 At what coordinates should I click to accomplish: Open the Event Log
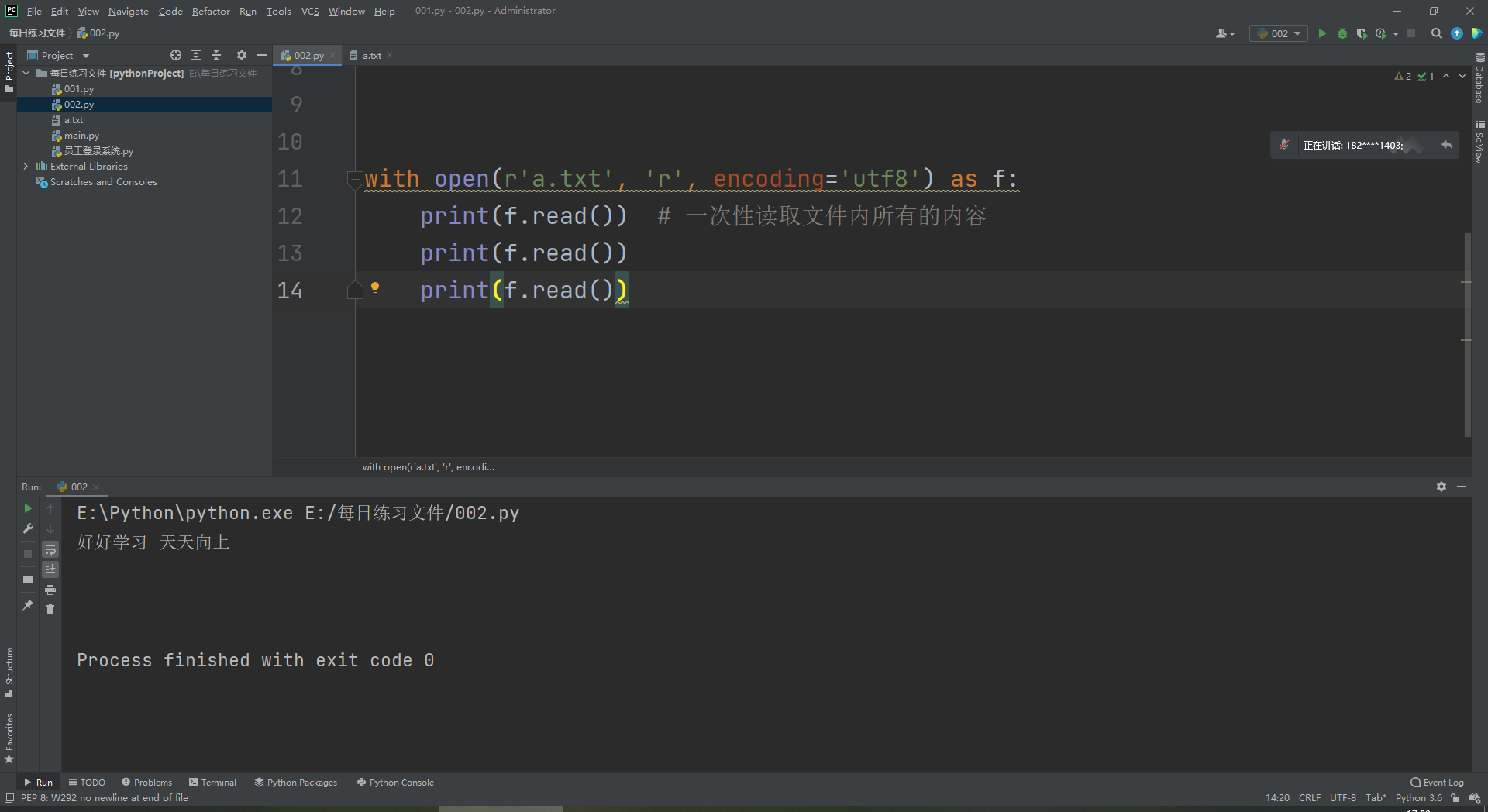1438,783
